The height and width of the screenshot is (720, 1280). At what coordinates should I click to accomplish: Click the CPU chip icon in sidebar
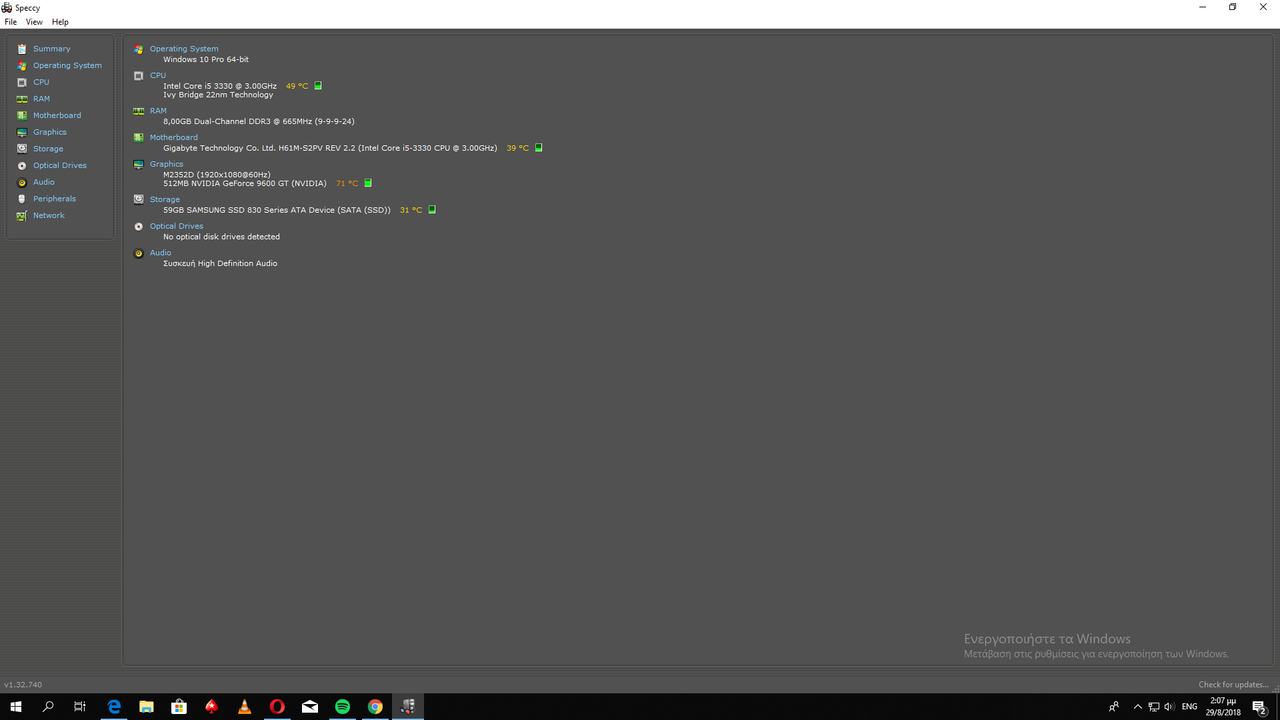22,82
